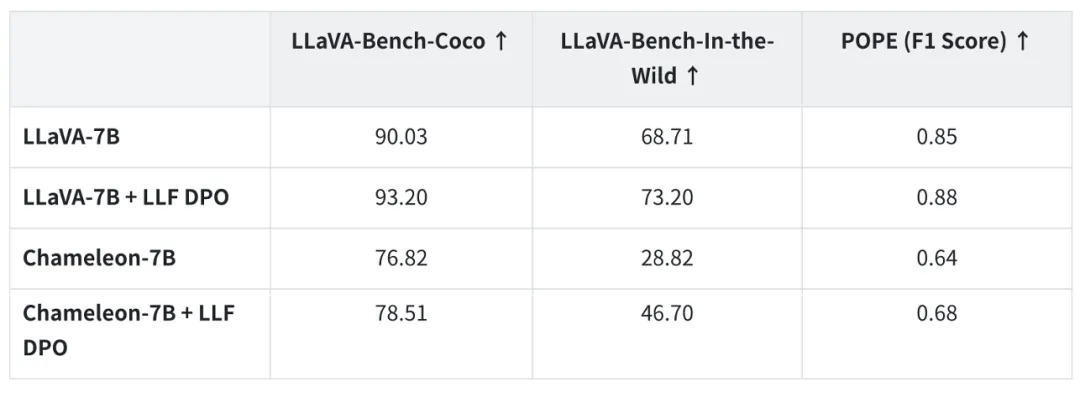Select the LLaVA-7B row label
Screen dimensions: 1080x398
click(71, 137)
